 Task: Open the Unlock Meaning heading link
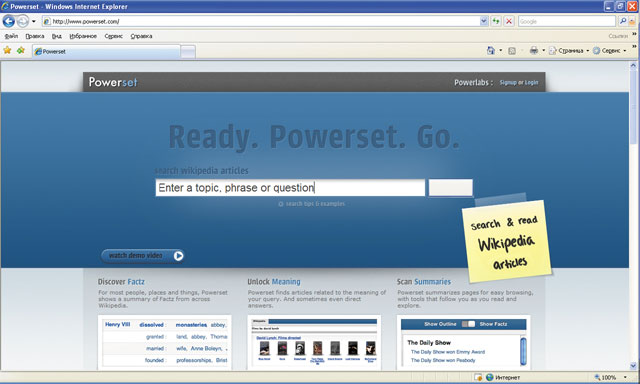point(274,282)
